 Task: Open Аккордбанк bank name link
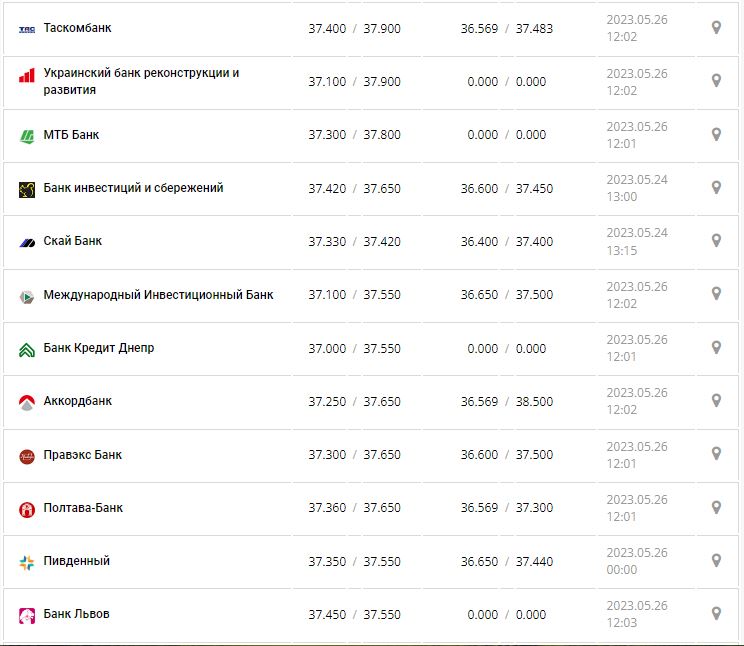click(x=78, y=401)
